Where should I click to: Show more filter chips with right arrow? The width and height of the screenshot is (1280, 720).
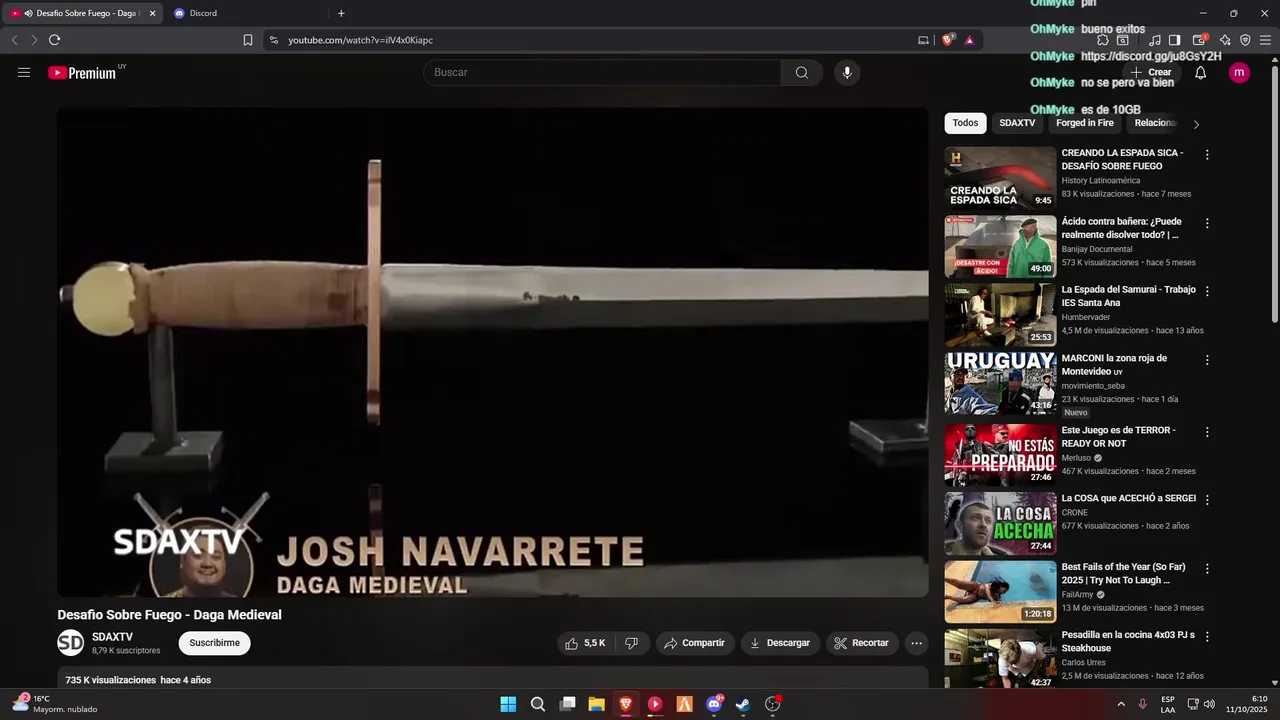click(x=1196, y=124)
